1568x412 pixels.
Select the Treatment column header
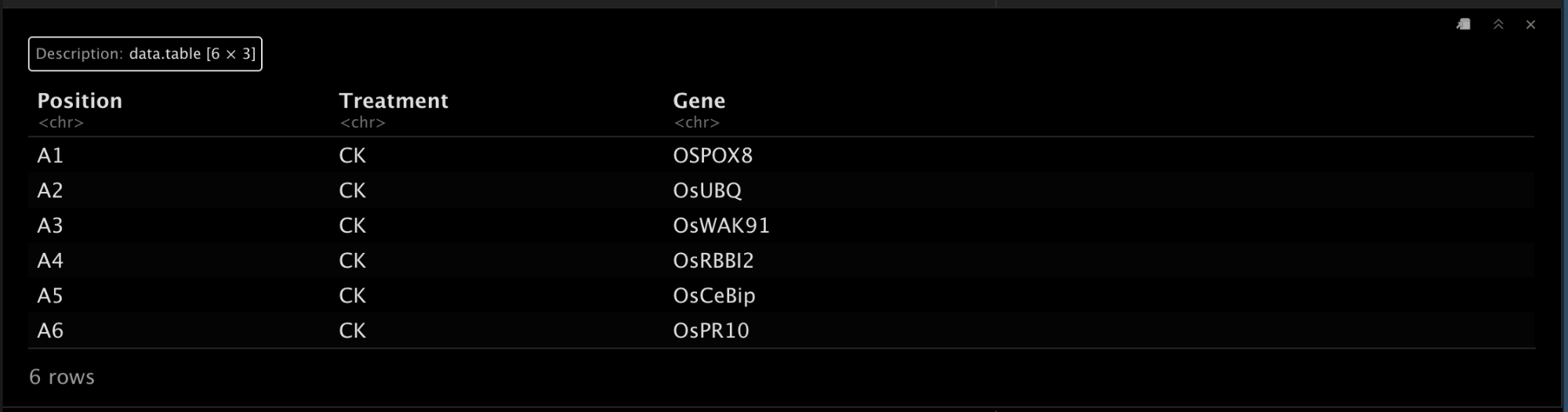click(x=394, y=100)
